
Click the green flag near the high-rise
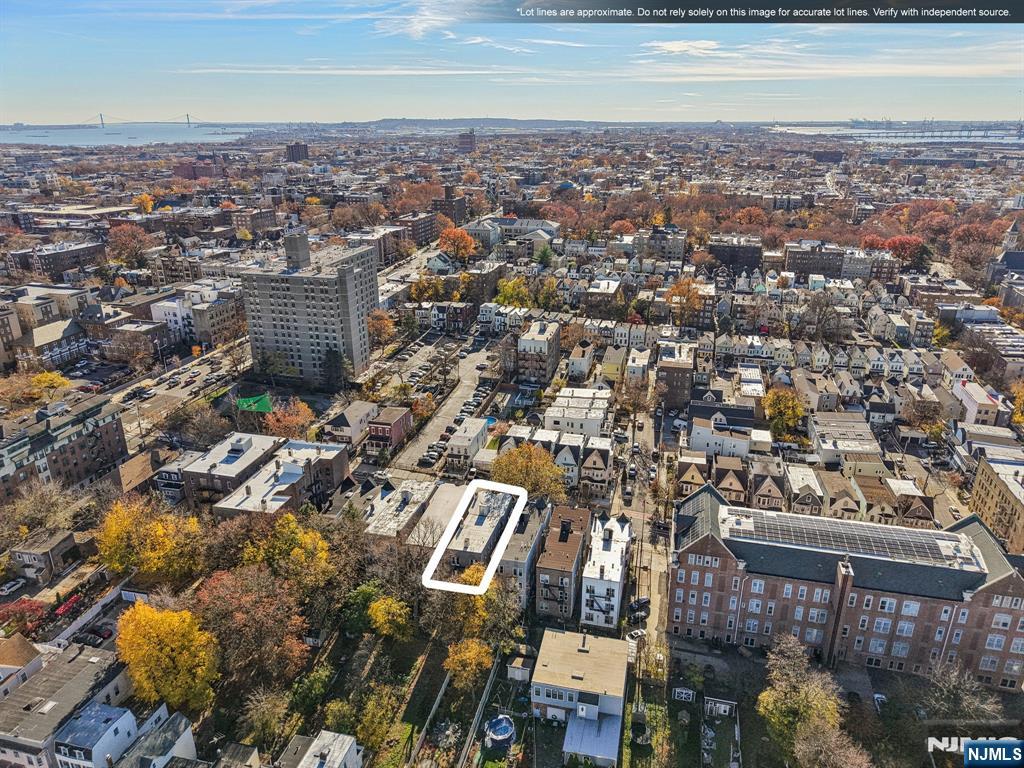(x=253, y=400)
